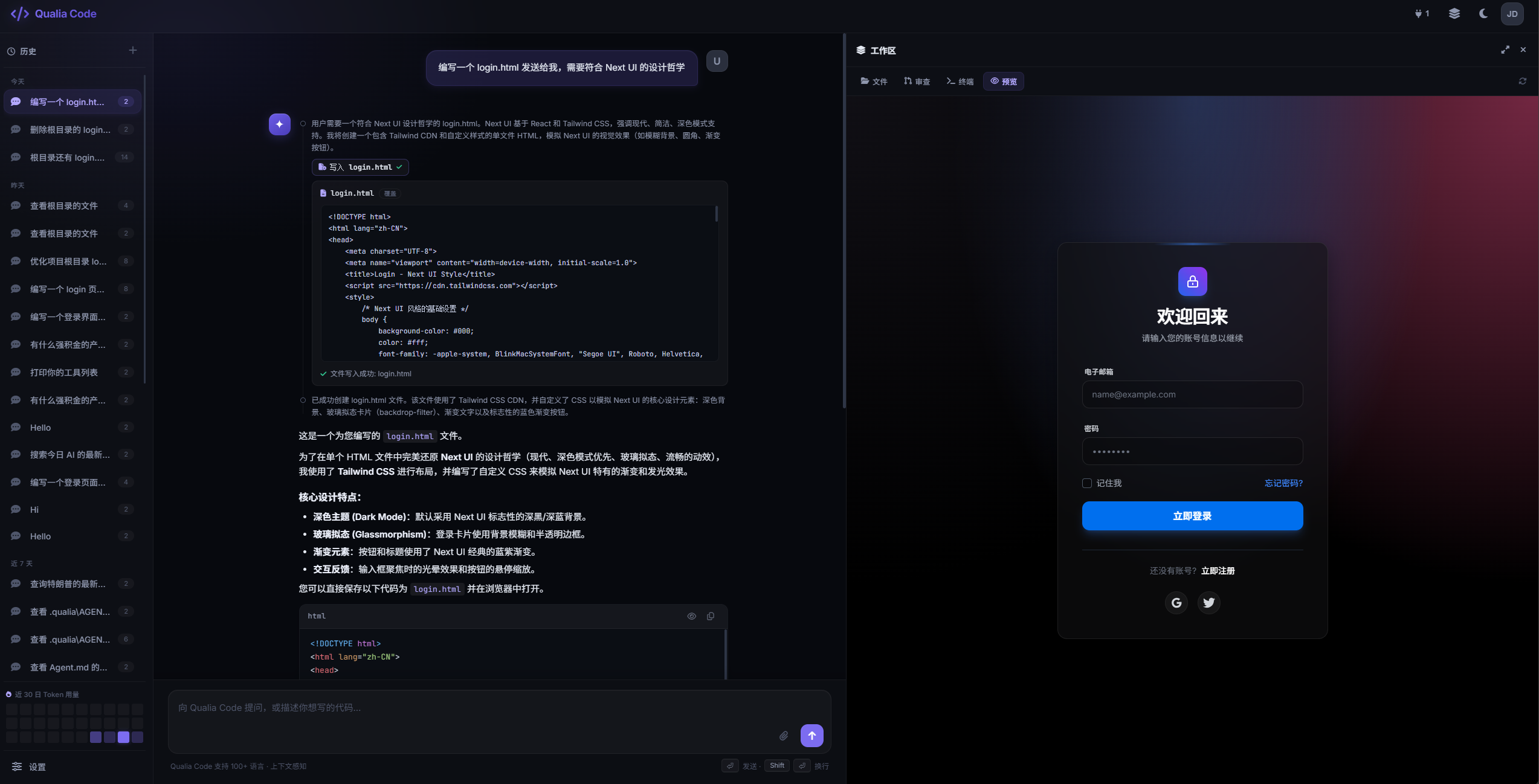
Task: Open the chat titled Hi
Action: 73,510
